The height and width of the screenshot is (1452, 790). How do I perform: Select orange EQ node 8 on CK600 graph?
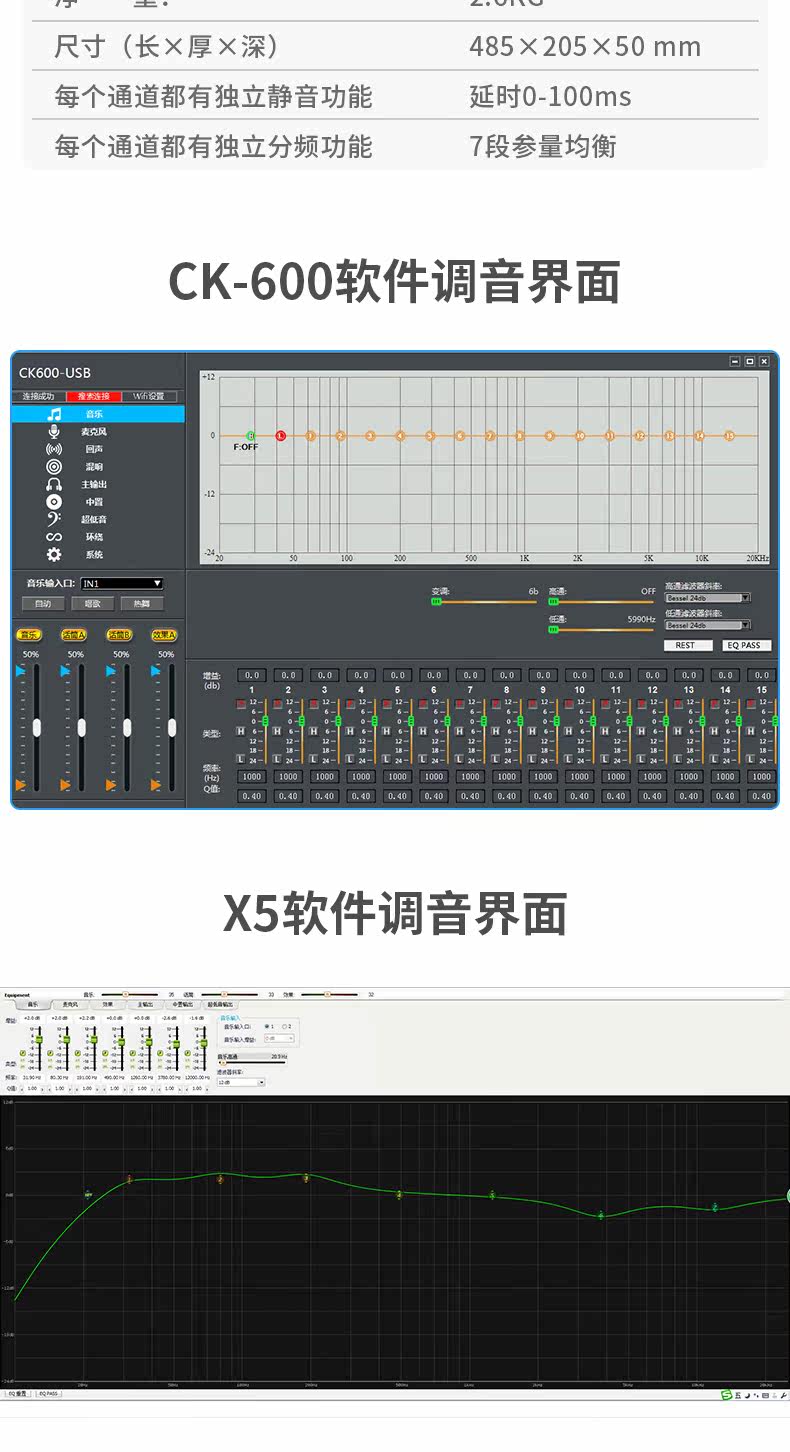pos(519,435)
